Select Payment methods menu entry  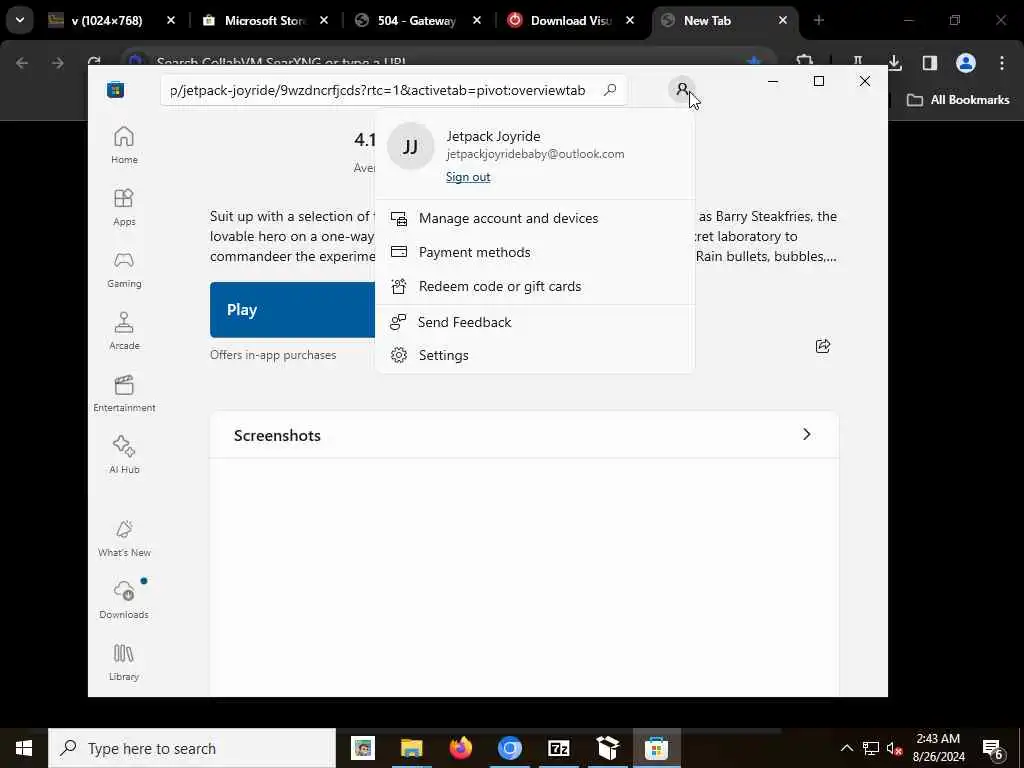click(x=535, y=252)
